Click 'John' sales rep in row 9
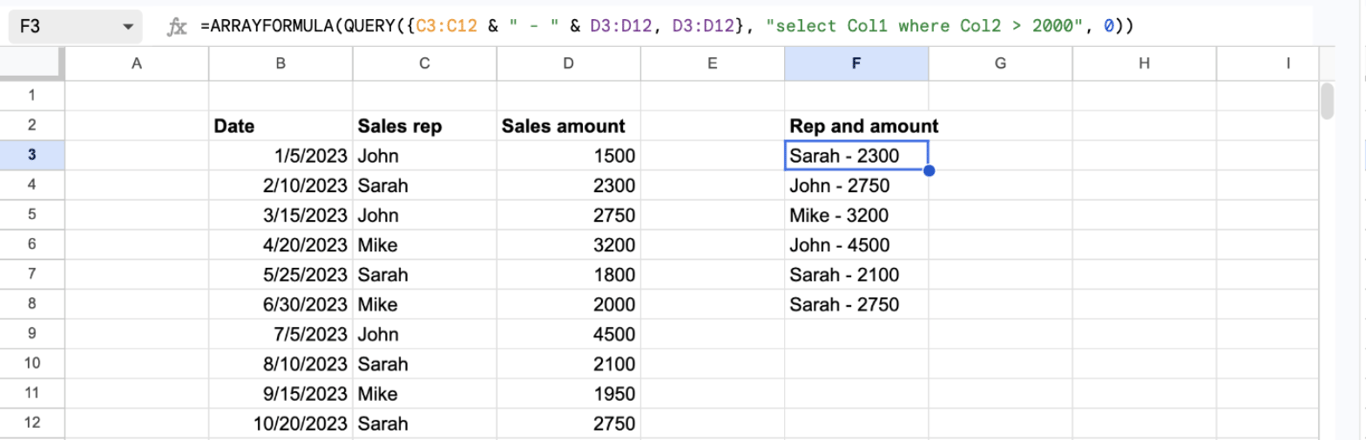 tap(425, 334)
